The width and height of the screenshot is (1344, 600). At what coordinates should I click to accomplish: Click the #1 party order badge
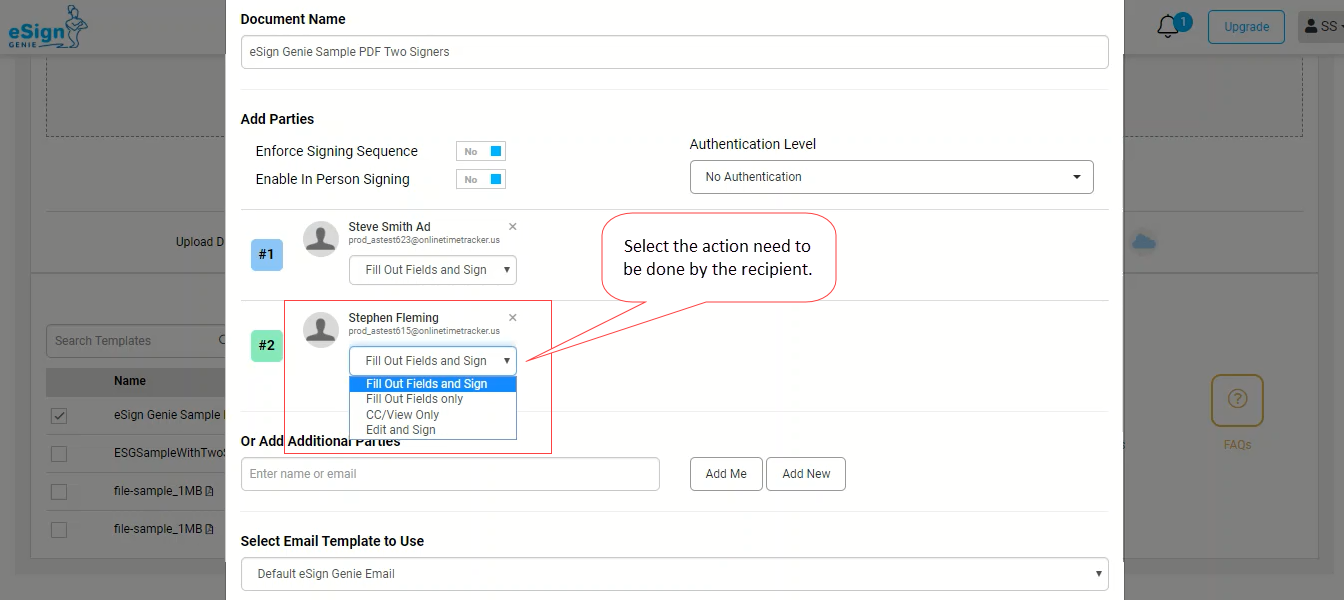(267, 255)
